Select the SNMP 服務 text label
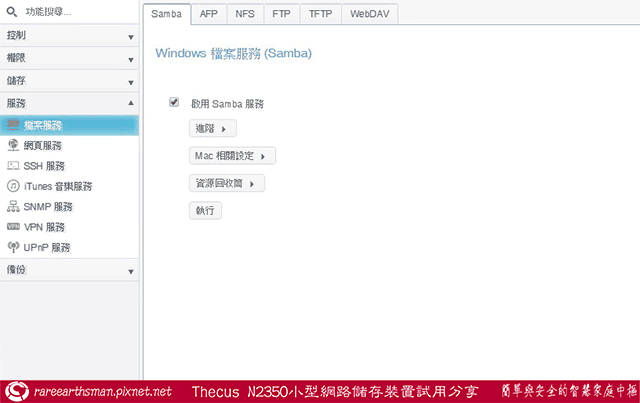 [x=48, y=207]
